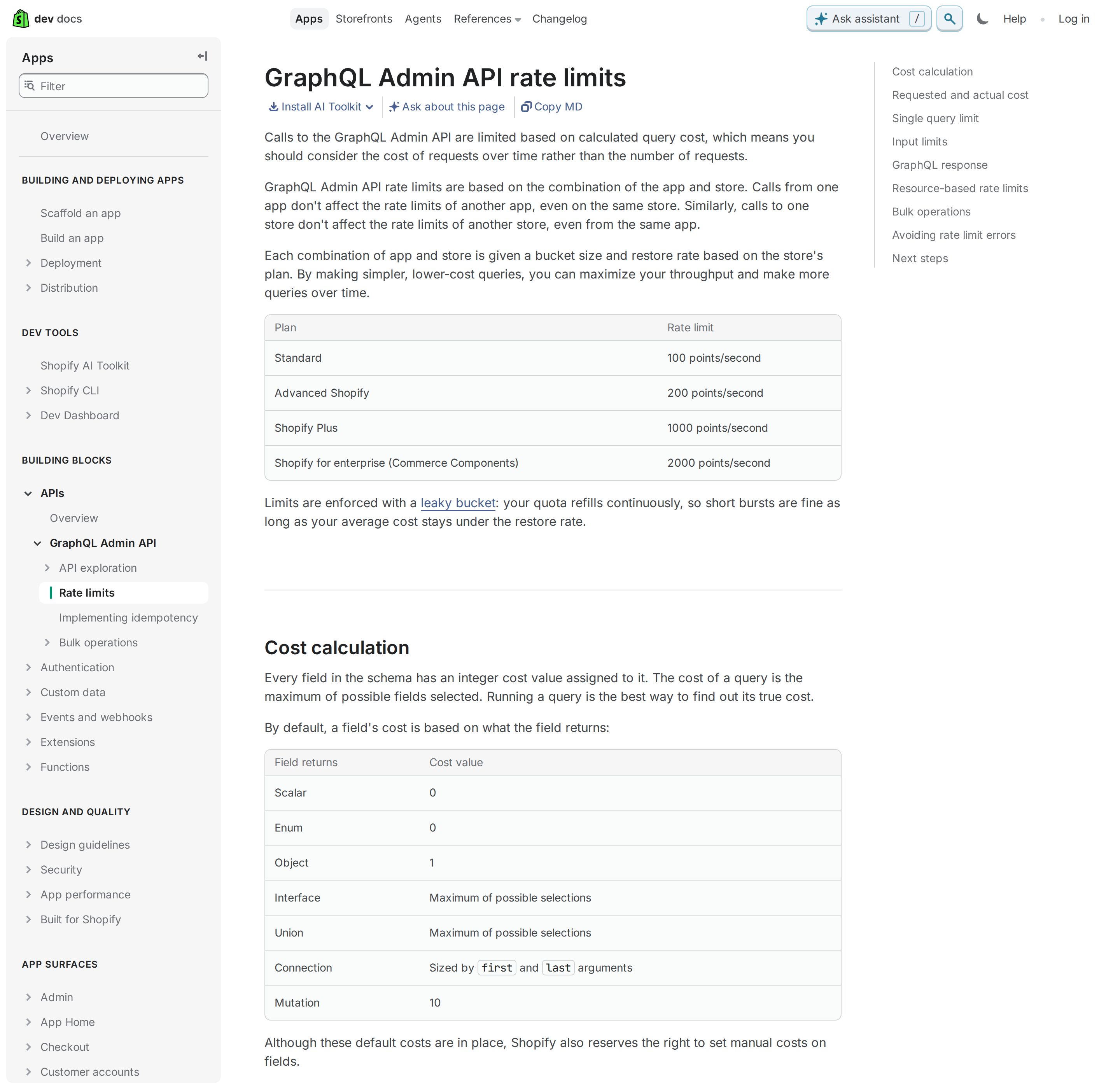Expand the Dev Dashboard chevron
The height and width of the screenshot is (1089, 1120).
tap(29, 415)
